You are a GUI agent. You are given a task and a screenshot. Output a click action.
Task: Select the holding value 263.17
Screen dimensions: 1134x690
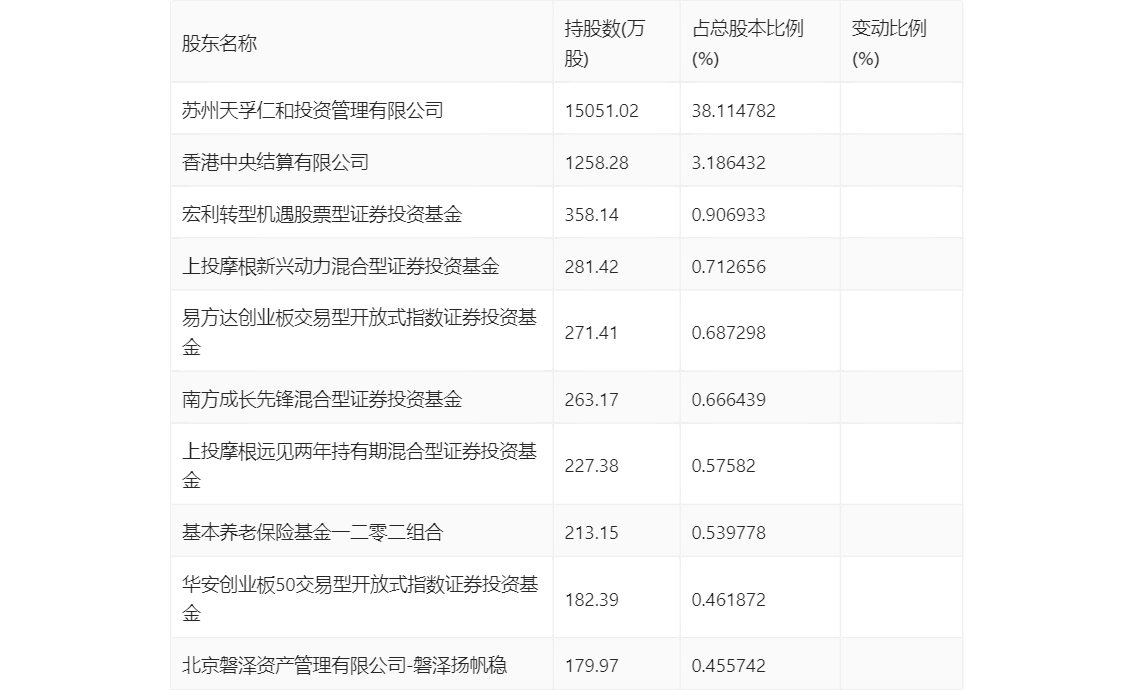(592, 399)
